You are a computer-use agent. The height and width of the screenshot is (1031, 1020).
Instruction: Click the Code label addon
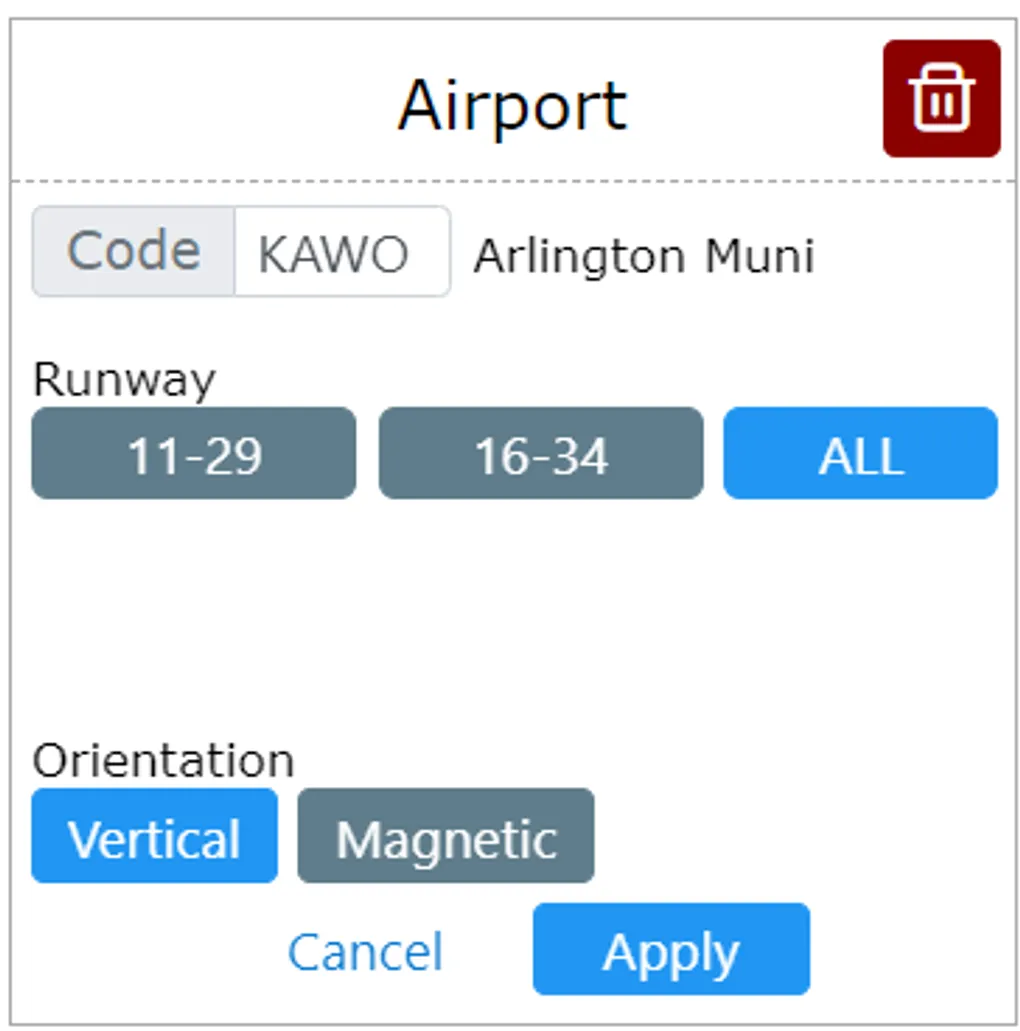[x=134, y=252]
